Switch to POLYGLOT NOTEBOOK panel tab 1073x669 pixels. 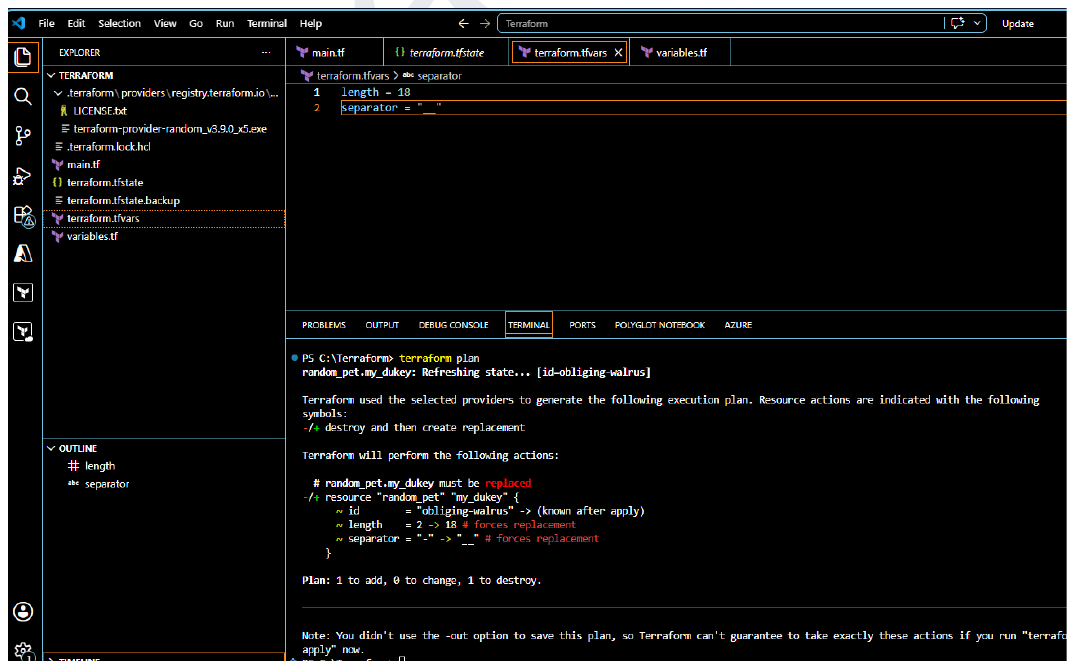pos(660,325)
